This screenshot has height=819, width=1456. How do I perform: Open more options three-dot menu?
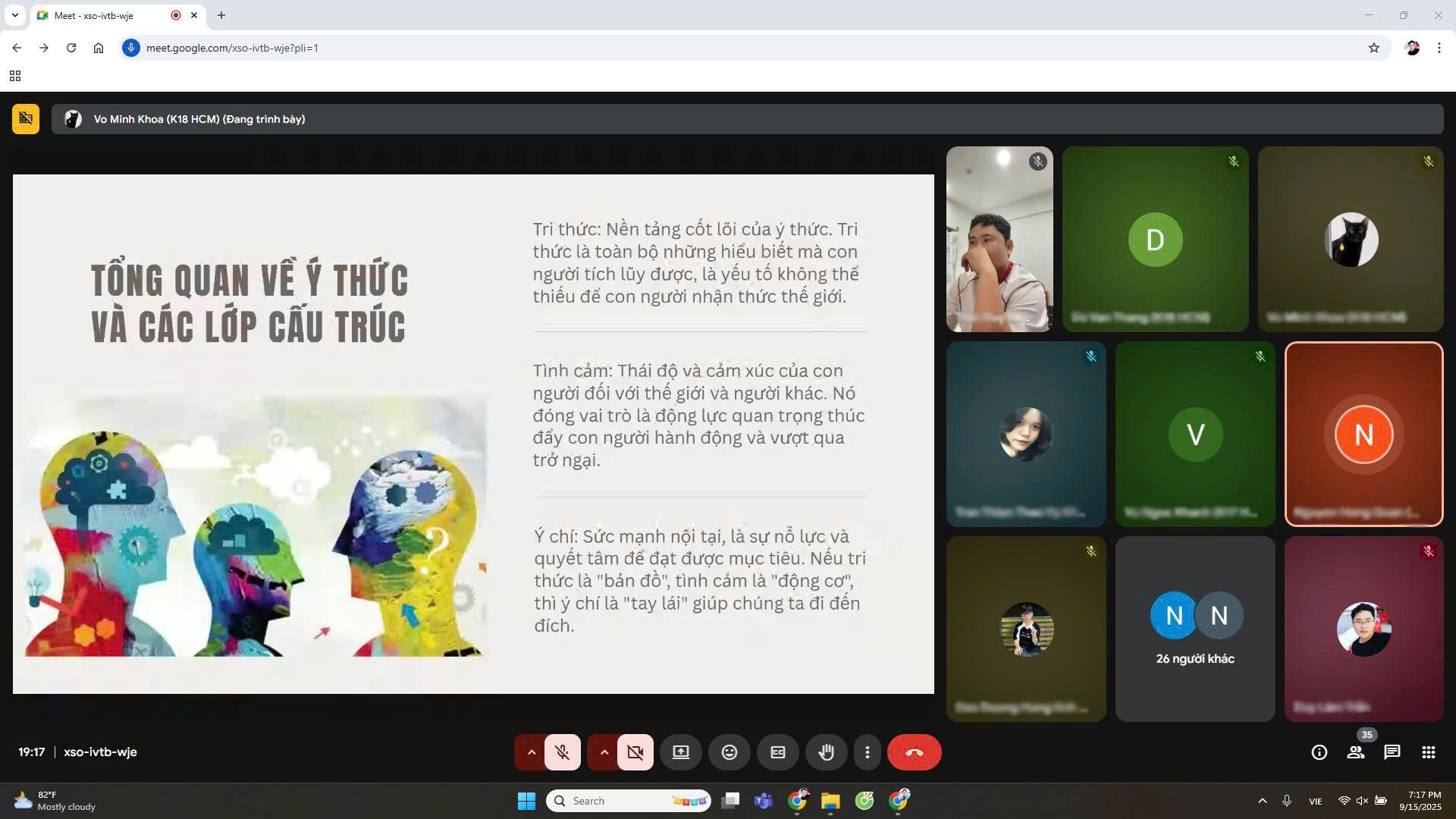pos(867,752)
